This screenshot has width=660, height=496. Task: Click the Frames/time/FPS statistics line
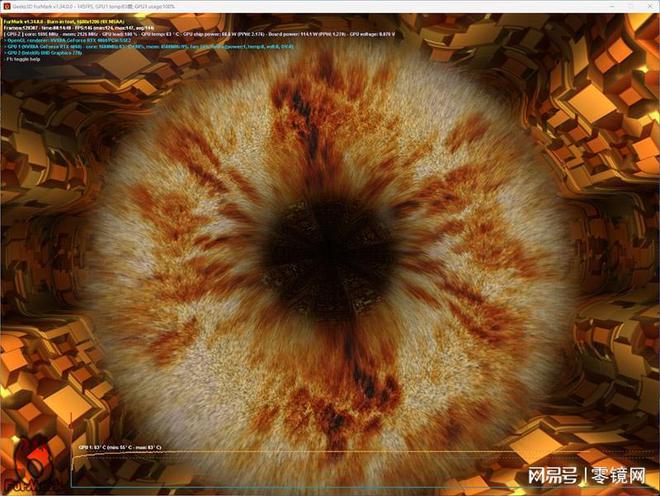click(x=78, y=27)
